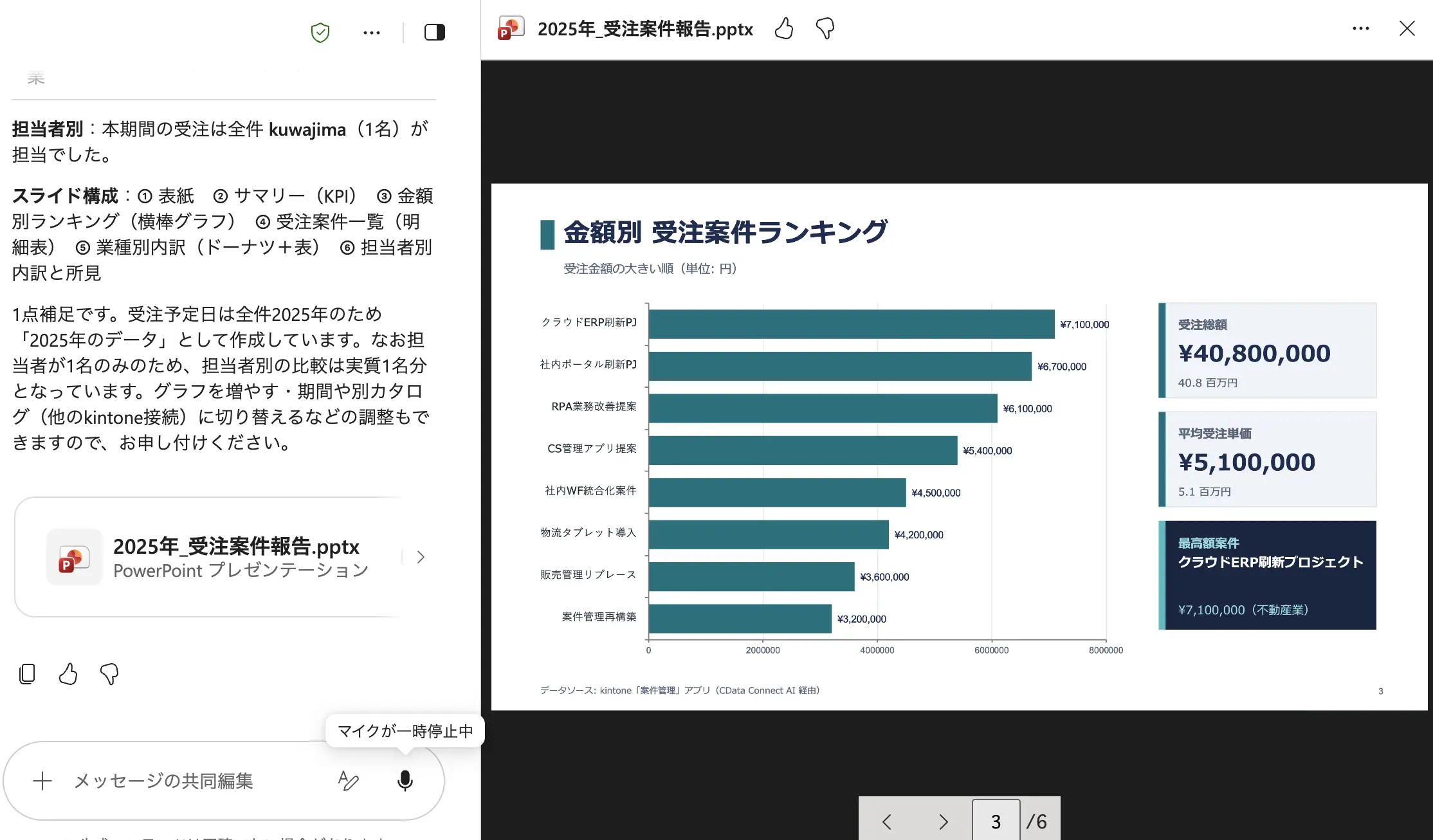Copy the chat response
Viewport: 1433px width, 840px height.
[x=27, y=673]
